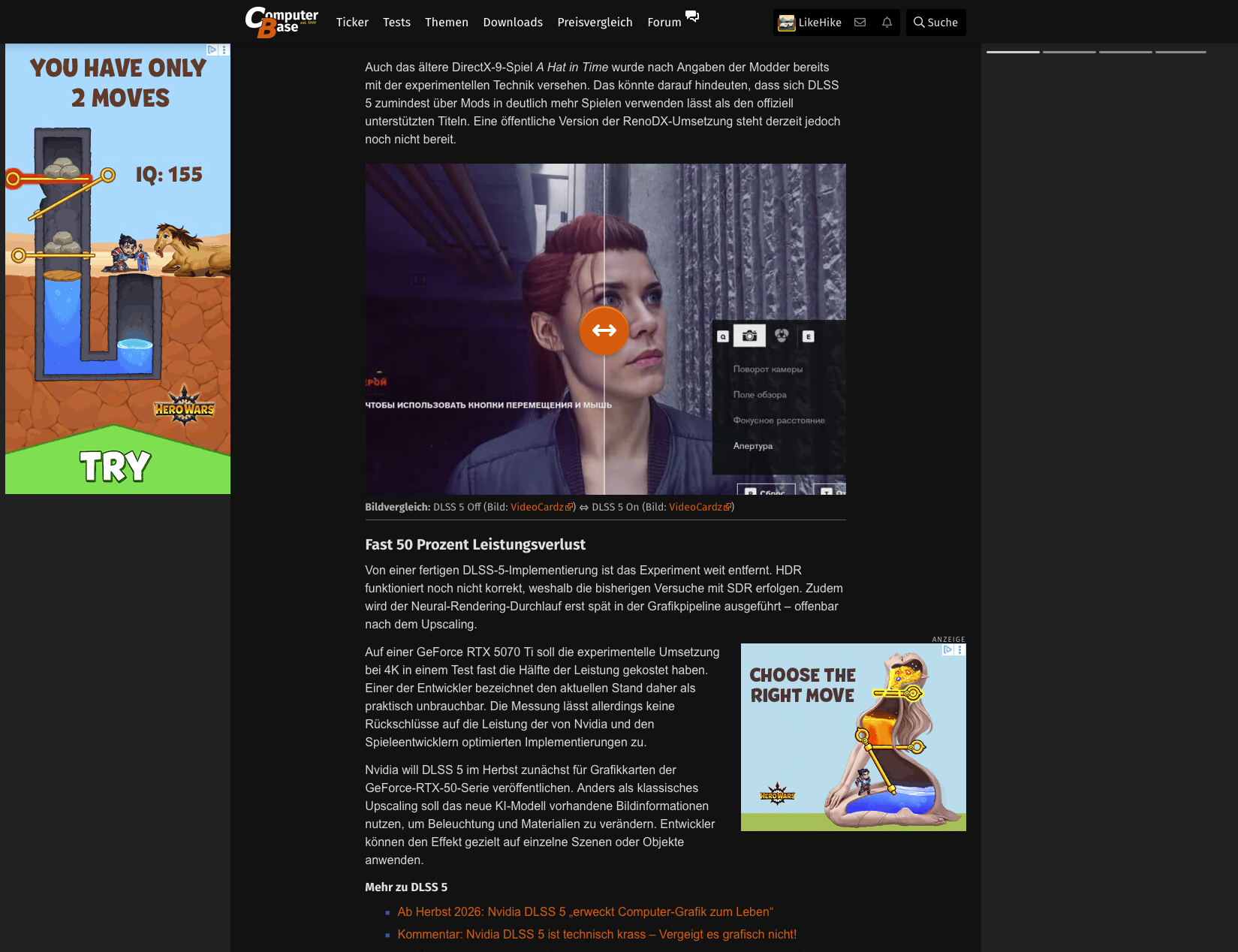The height and width of the screenshot is (952, 1238).
Task: Go to Downloads
Action: [x=513, y=23]
